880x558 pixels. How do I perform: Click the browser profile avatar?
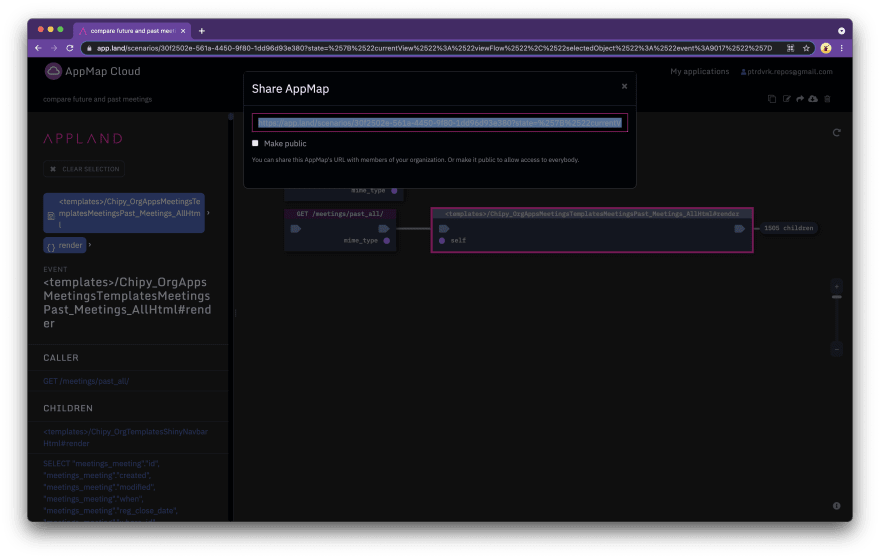tap(826, 48)
